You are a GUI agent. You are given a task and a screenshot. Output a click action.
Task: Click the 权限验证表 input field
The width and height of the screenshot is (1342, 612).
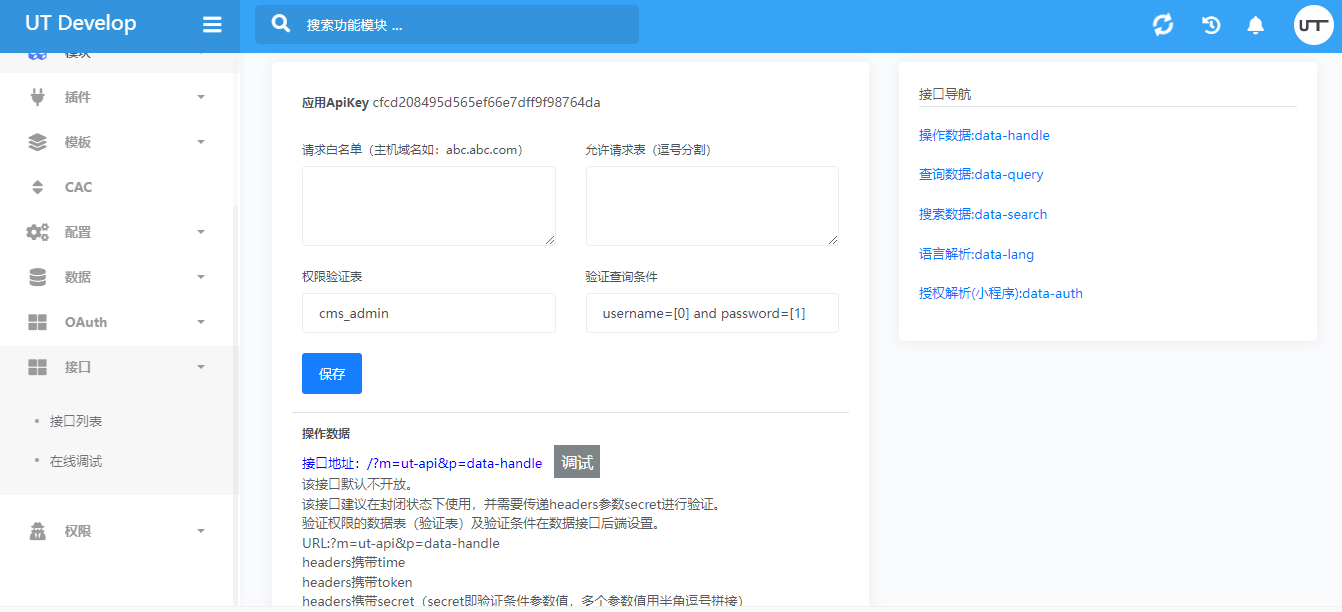tap(428, 313)
